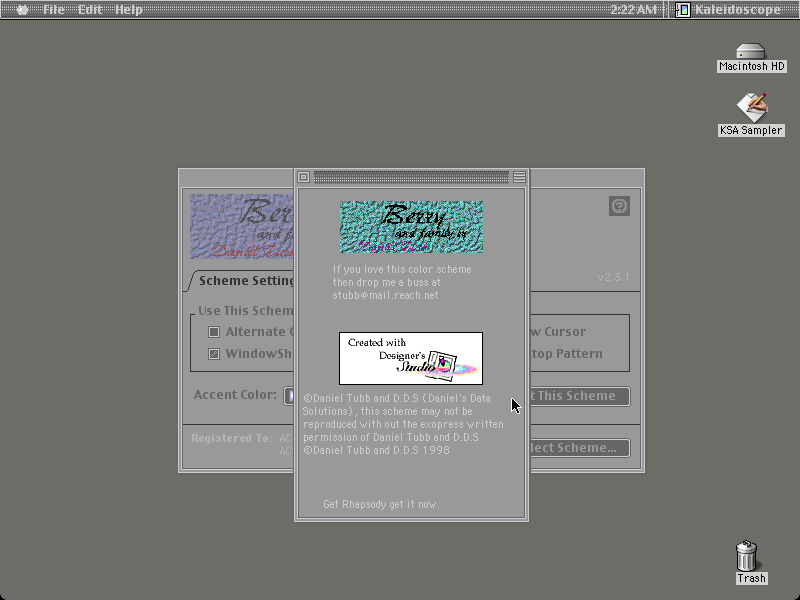Click the menu bar clock
This screenshot has width=800, height=600.
[633, 9]
